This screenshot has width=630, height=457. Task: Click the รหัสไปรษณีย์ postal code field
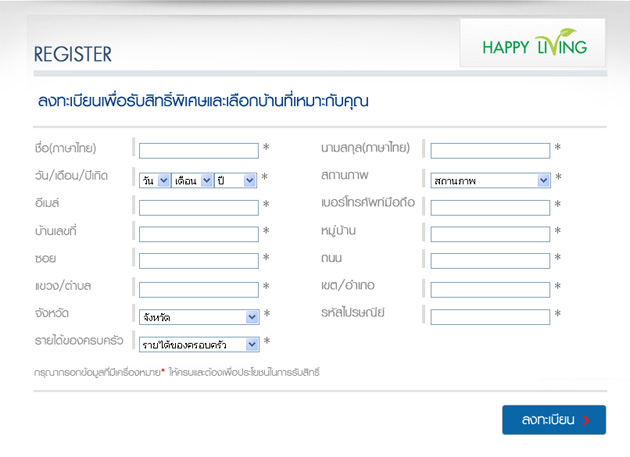point(490,317)
